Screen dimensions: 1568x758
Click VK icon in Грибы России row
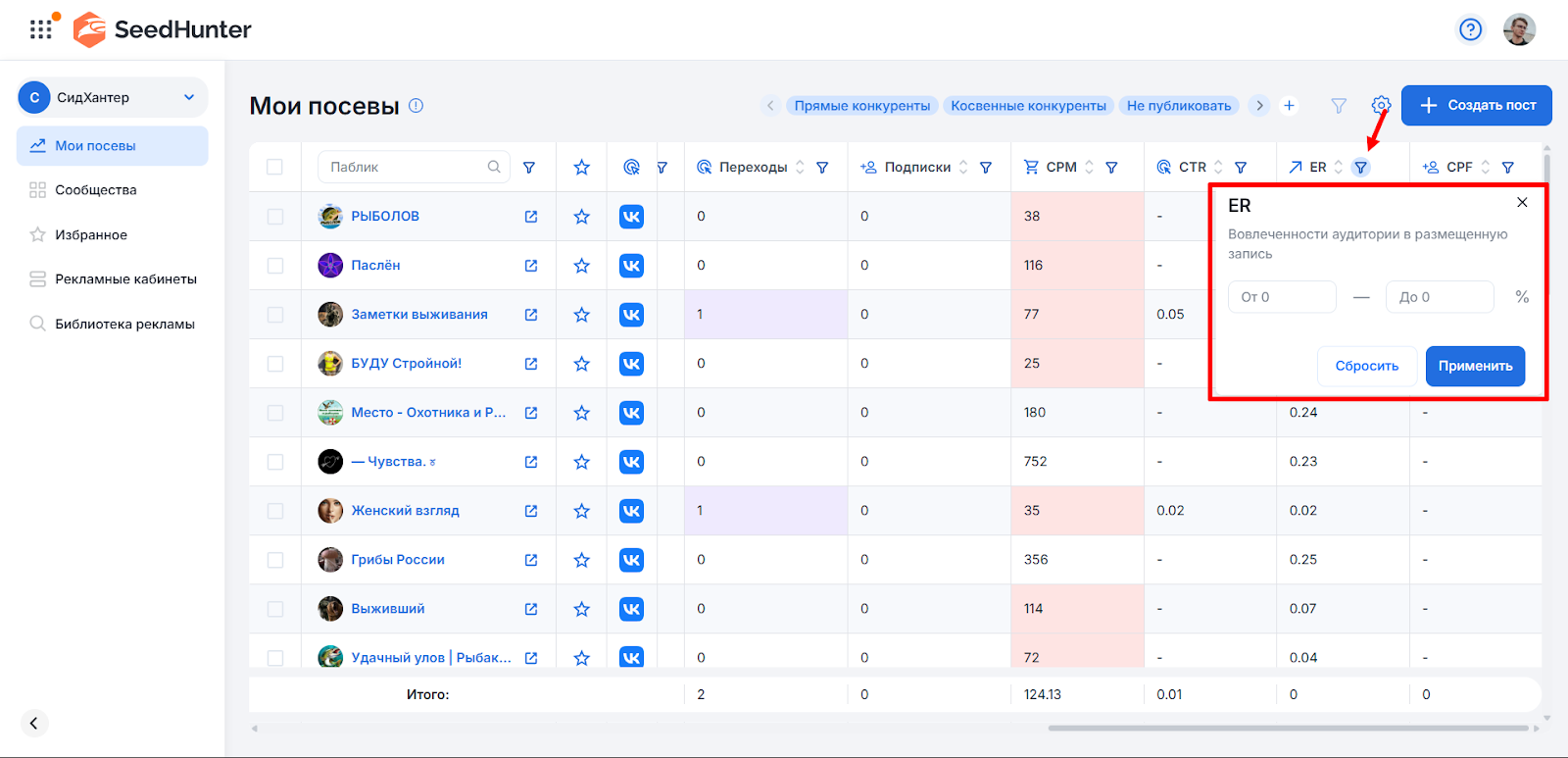631,560
